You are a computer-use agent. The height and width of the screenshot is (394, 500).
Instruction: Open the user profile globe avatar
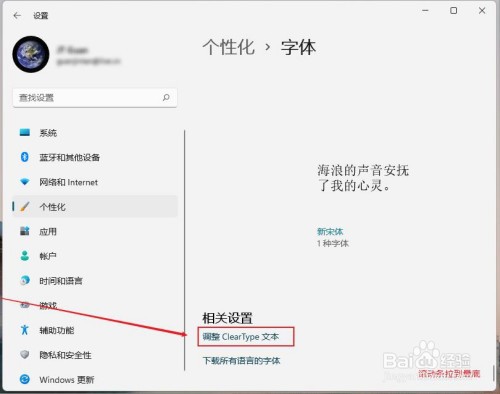point(31,54)
